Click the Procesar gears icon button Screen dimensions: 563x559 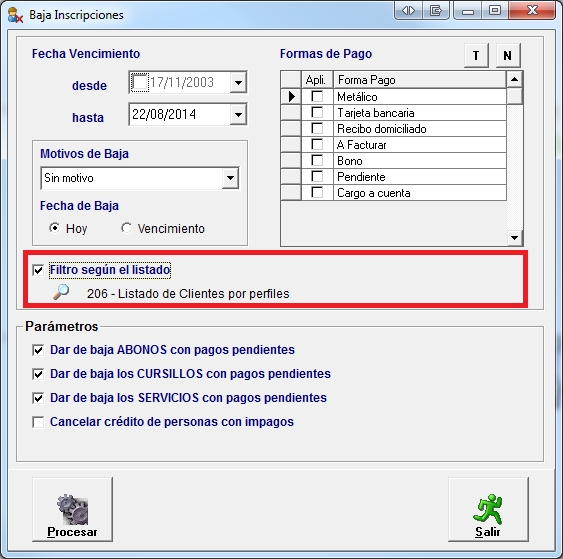(73, 509)
